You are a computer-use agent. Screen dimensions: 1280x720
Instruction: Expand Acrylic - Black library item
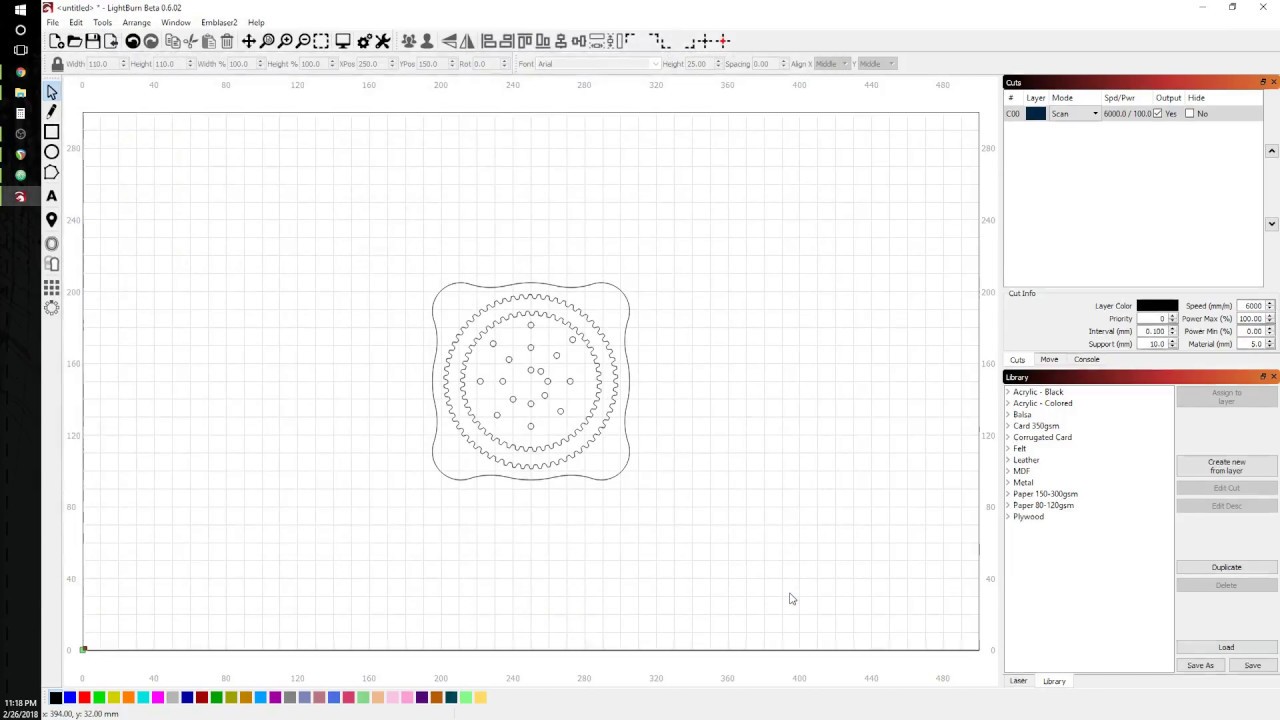(1008, 392)
